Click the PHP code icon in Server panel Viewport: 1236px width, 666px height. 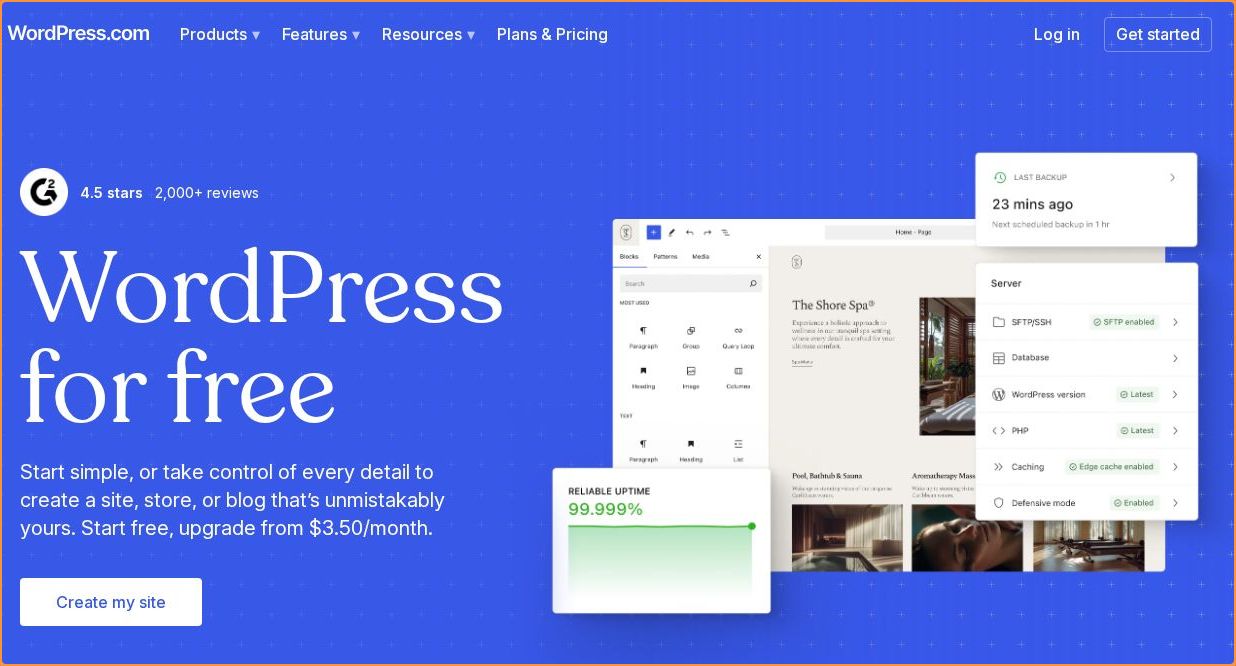998,430
